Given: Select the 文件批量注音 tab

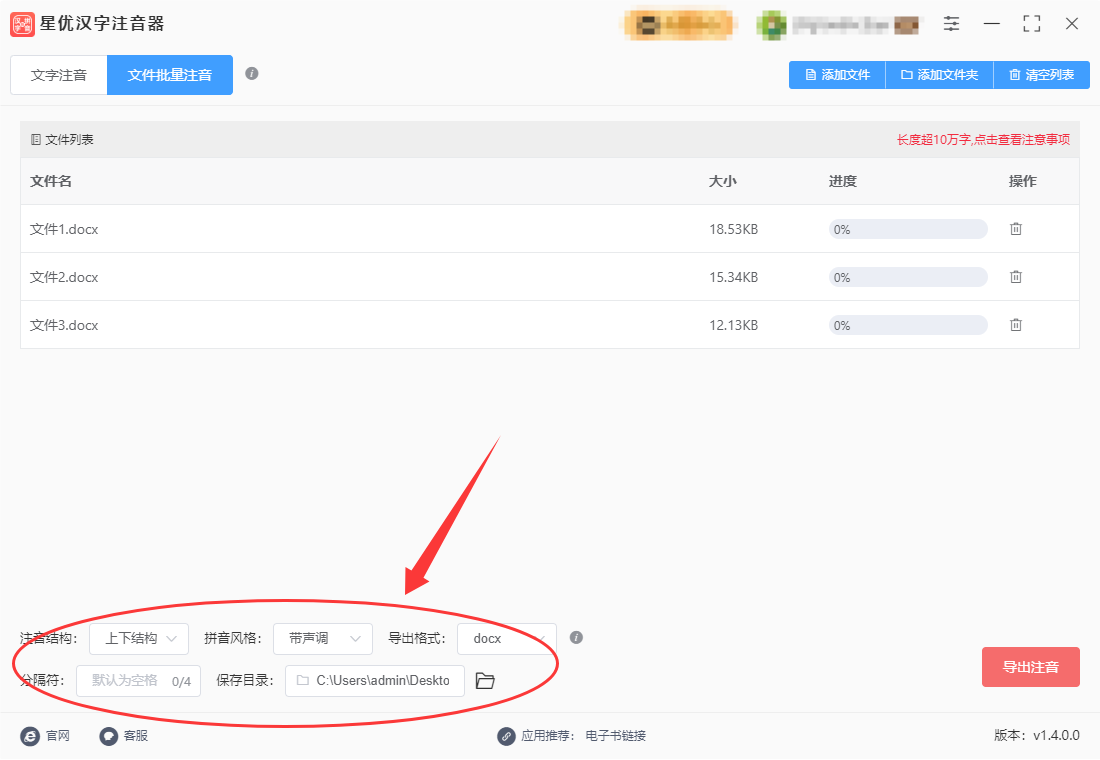Looking at the screenshot, I should click(170, 75).
